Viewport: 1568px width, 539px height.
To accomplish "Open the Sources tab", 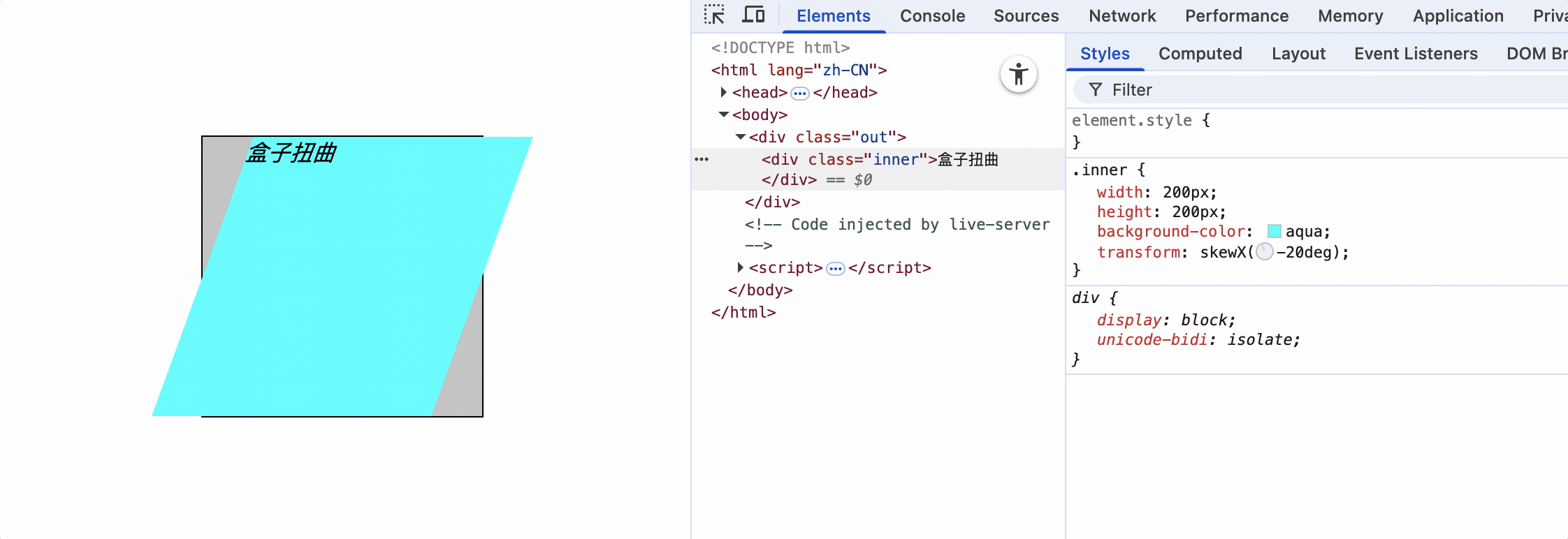I will [1026, 16].
